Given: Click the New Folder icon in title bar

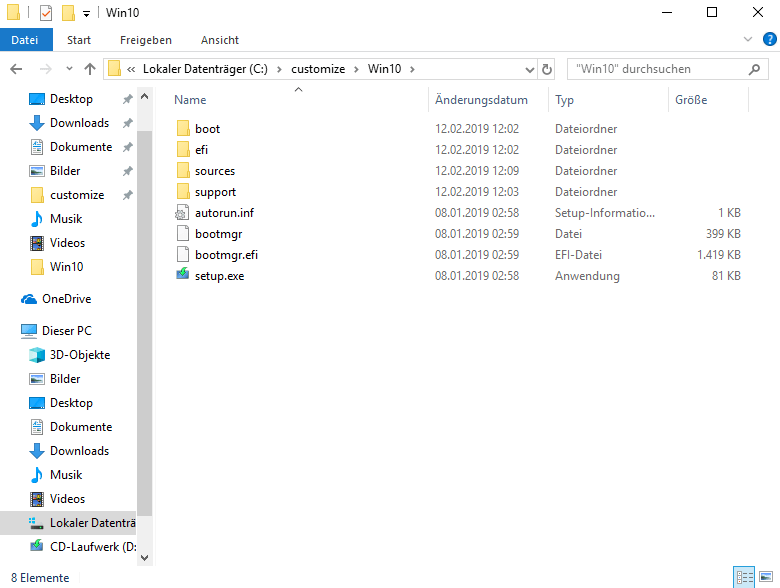Looking at the screenshot, I should click(x=68, y=12).
